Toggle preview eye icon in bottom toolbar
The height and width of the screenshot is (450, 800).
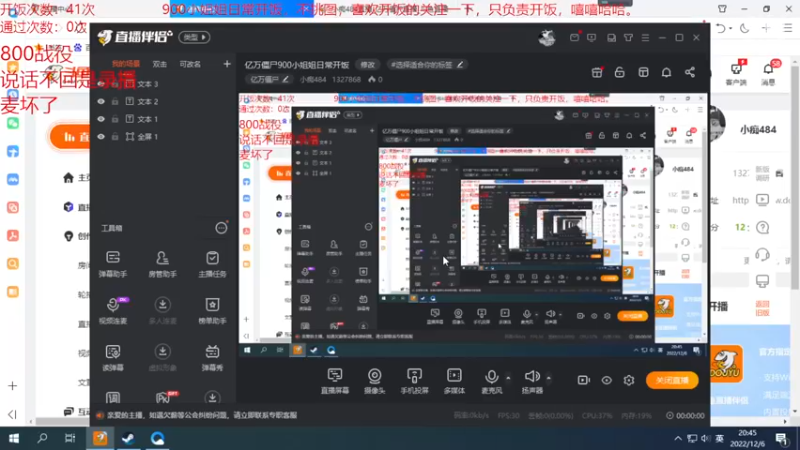(606, 380)
